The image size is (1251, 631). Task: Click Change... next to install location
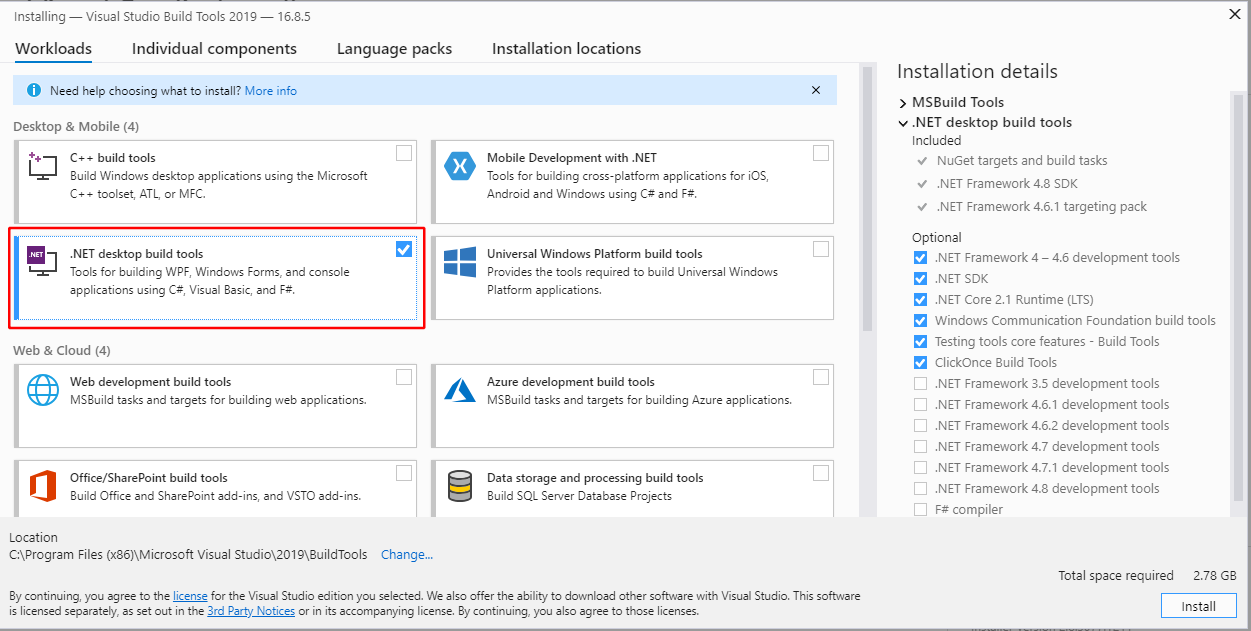407,554
